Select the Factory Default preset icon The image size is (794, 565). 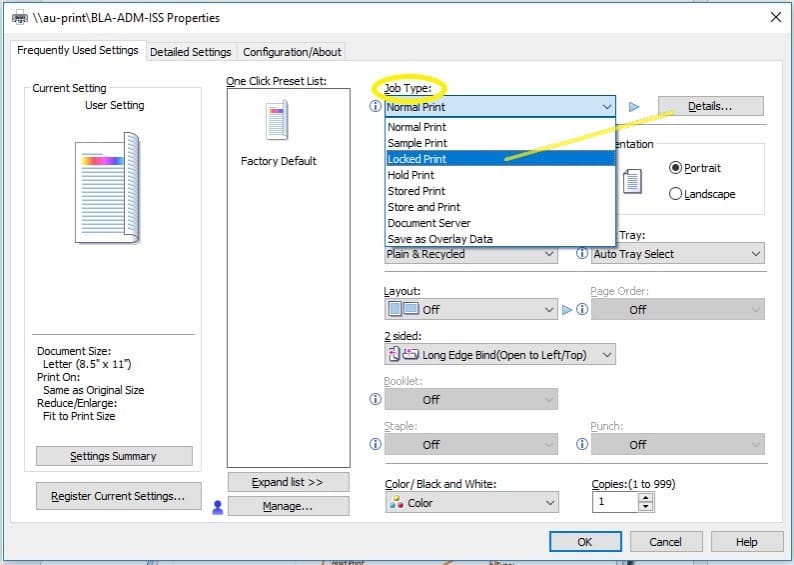coord(277,120)
